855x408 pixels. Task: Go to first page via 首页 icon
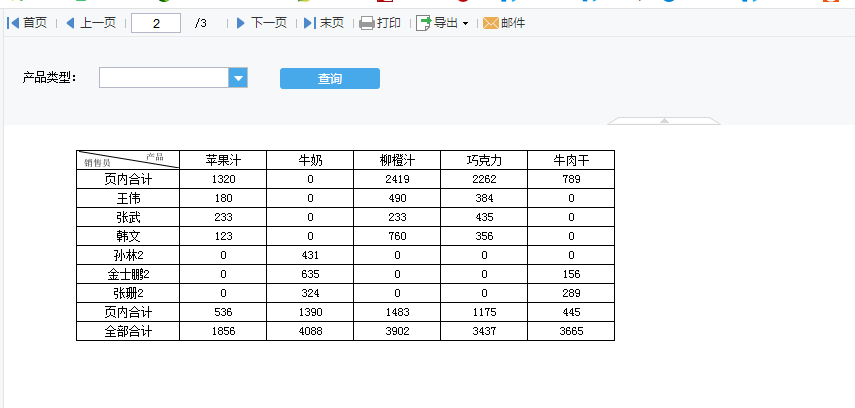pos(13,23)
